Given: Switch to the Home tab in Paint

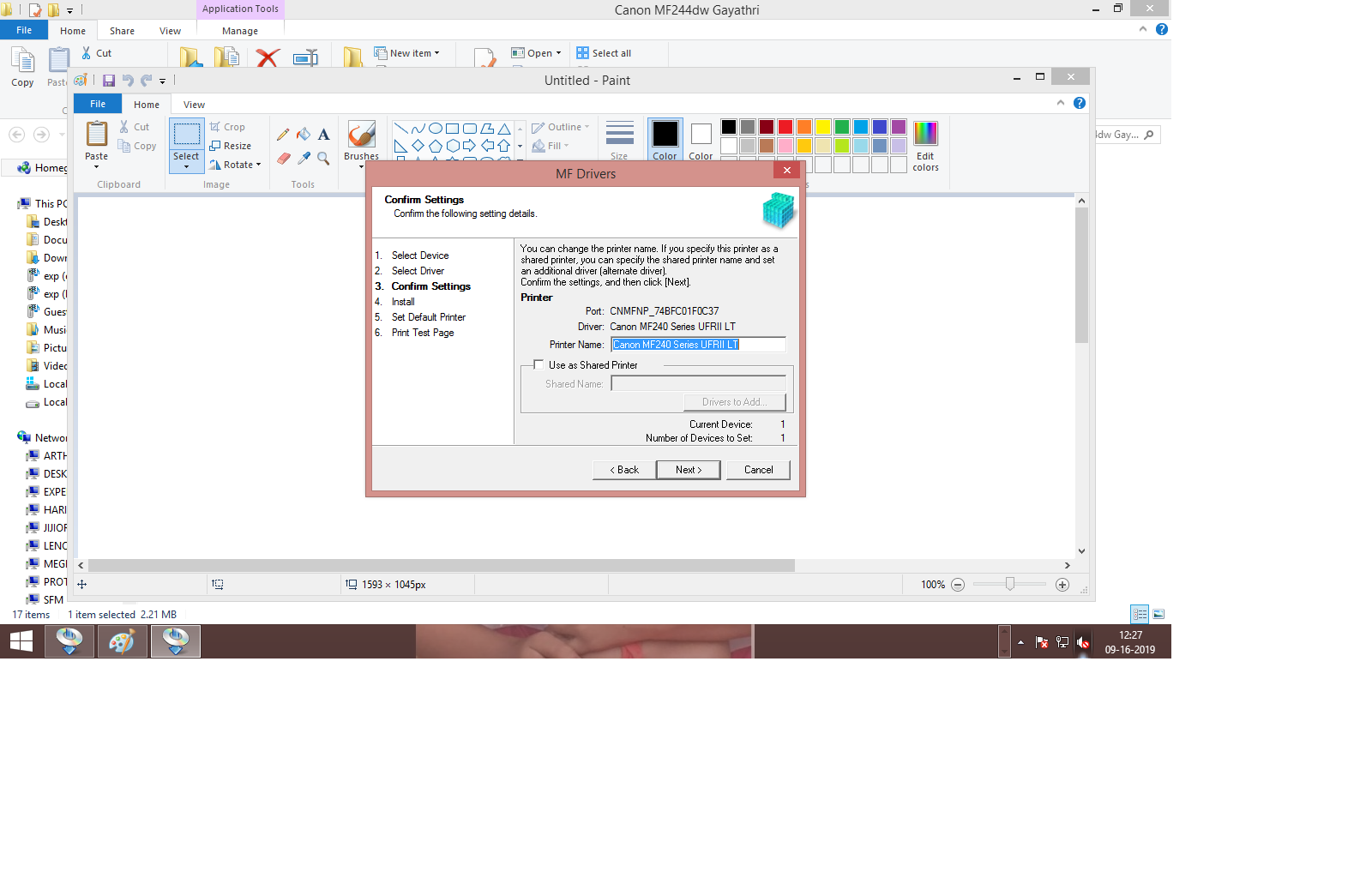Looking at the screenshot, I should click(147, 105).
